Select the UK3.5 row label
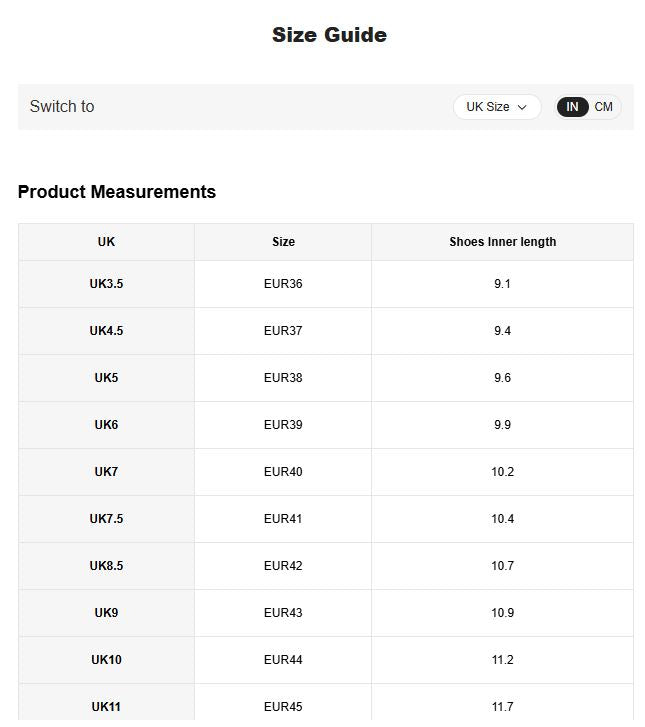This screenshot has width=645, height=727. click(x=106, y=284)
